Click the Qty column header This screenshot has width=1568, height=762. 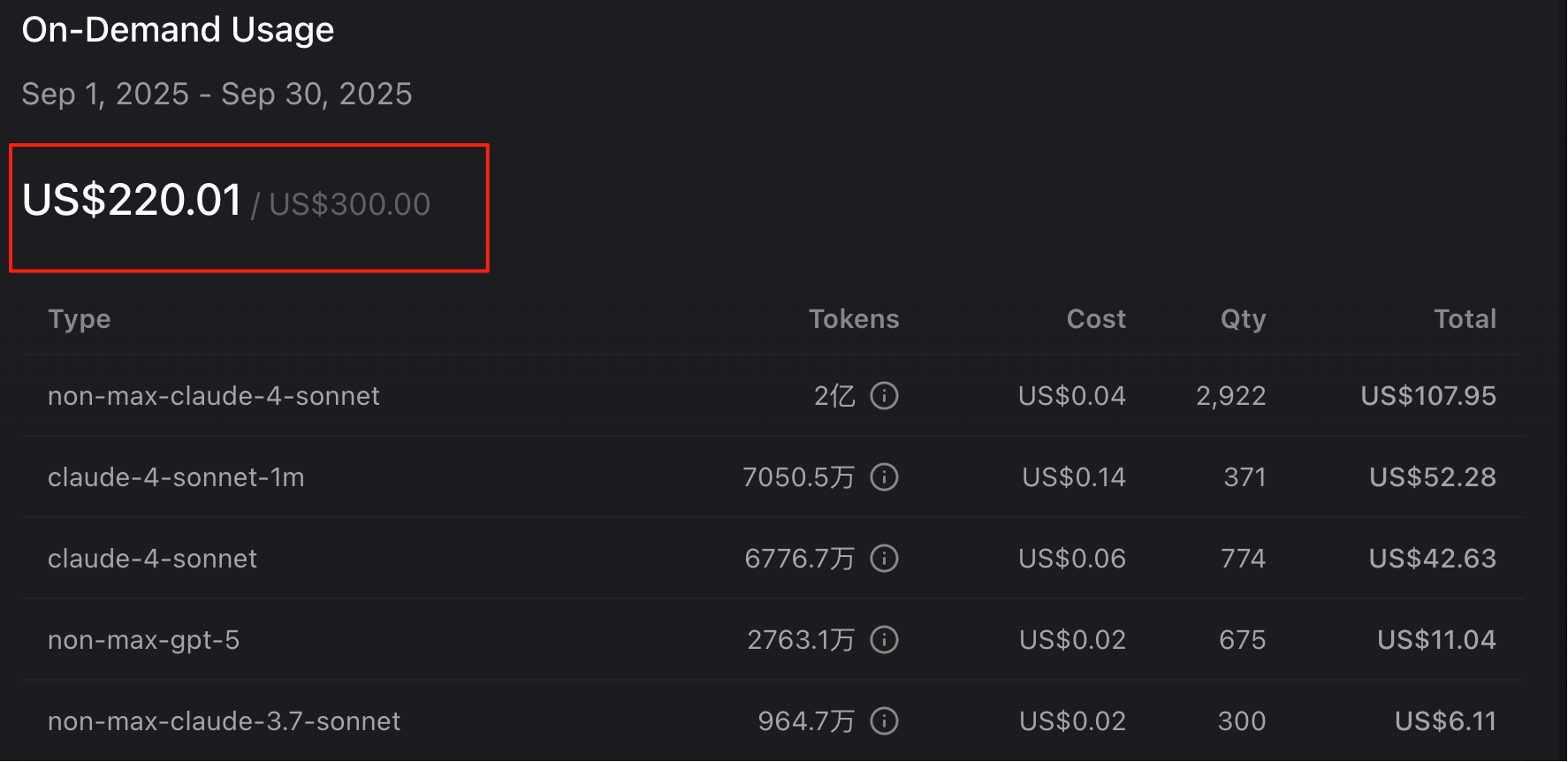pyautogui.click(x=1243, y=319)
